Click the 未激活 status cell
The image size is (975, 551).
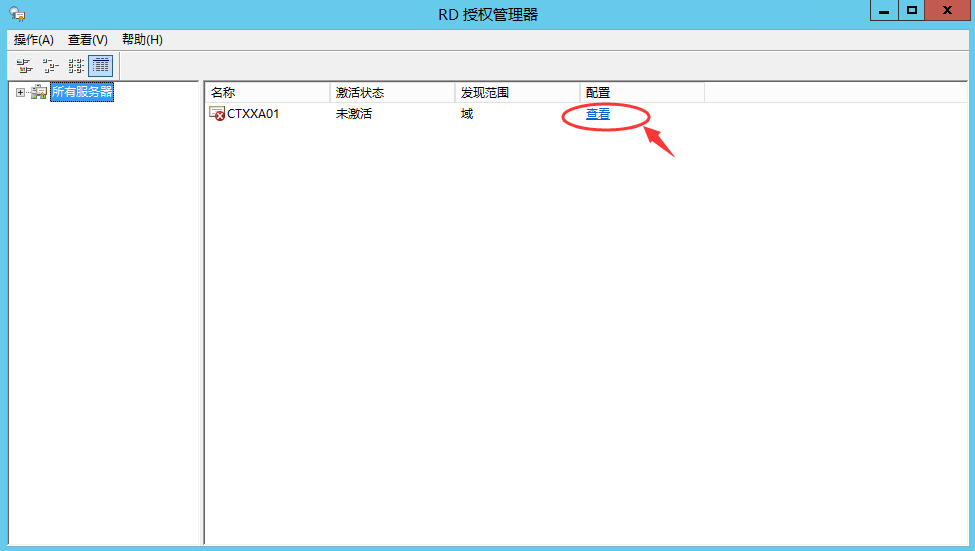(x=354, y=114)
